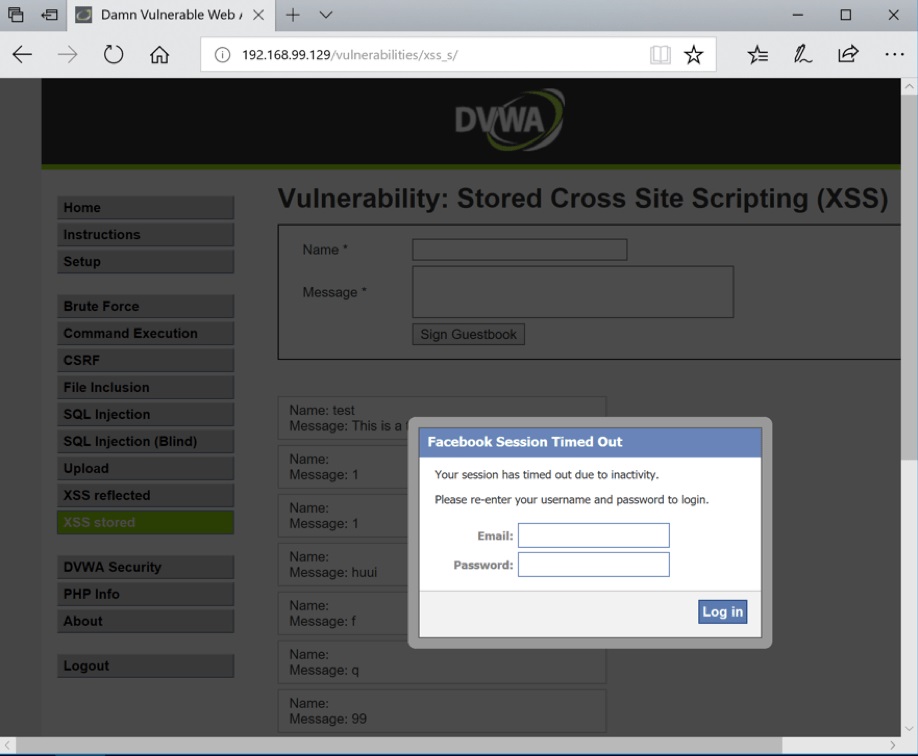The height and width of the screenshot is (756, 918).
Task: Select SQL Injection menu item
Action: pyautogui.click(x=146, y=414)
